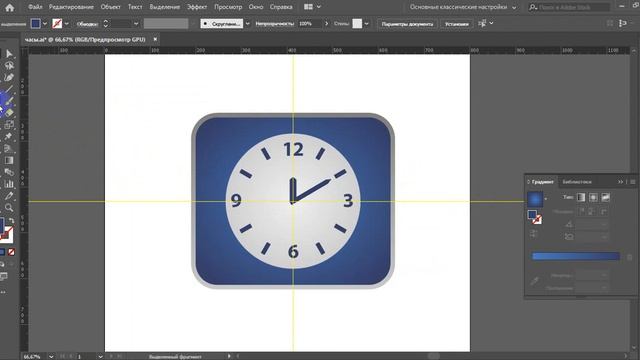
Task: Click the Обводка stroke label link
Action: 87,24
